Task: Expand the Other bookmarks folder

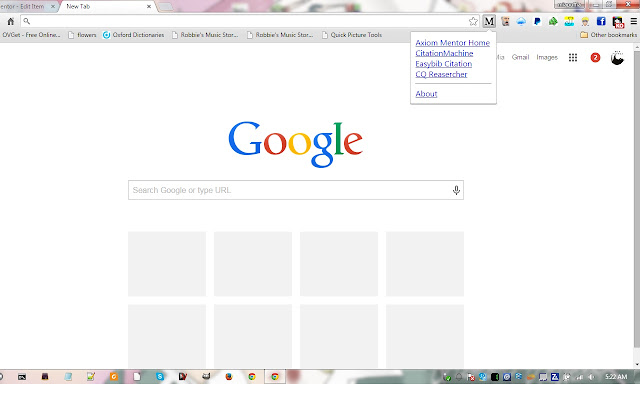Action: (x=609, y=35)
